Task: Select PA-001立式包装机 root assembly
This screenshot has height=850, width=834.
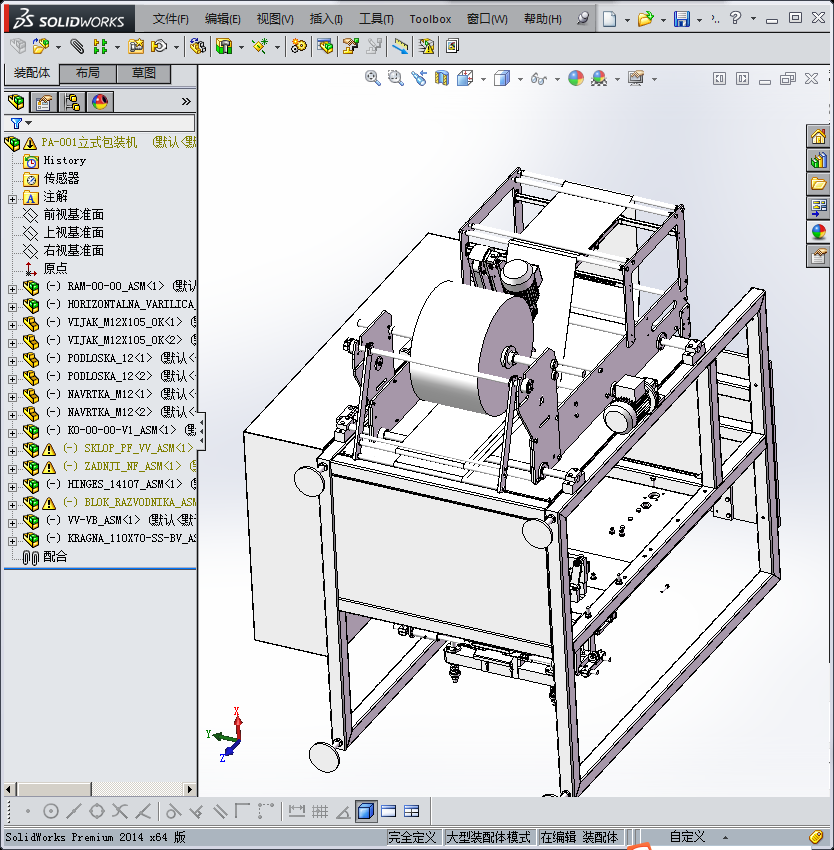Action: pos(89,143)
